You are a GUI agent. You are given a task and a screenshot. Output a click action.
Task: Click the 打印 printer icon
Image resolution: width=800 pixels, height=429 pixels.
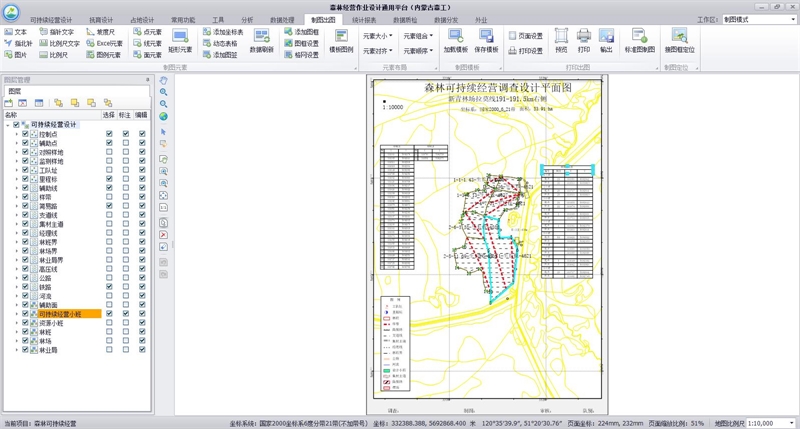[583, 38]
